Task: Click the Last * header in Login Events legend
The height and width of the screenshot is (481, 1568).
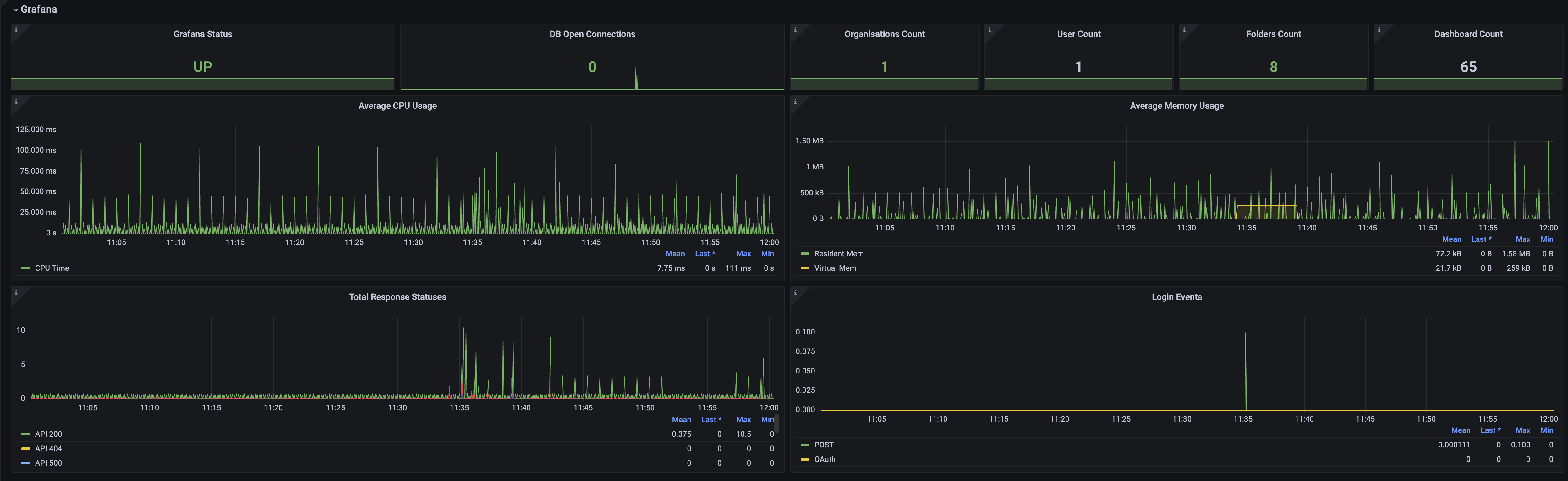Action: pos(1490,430)
